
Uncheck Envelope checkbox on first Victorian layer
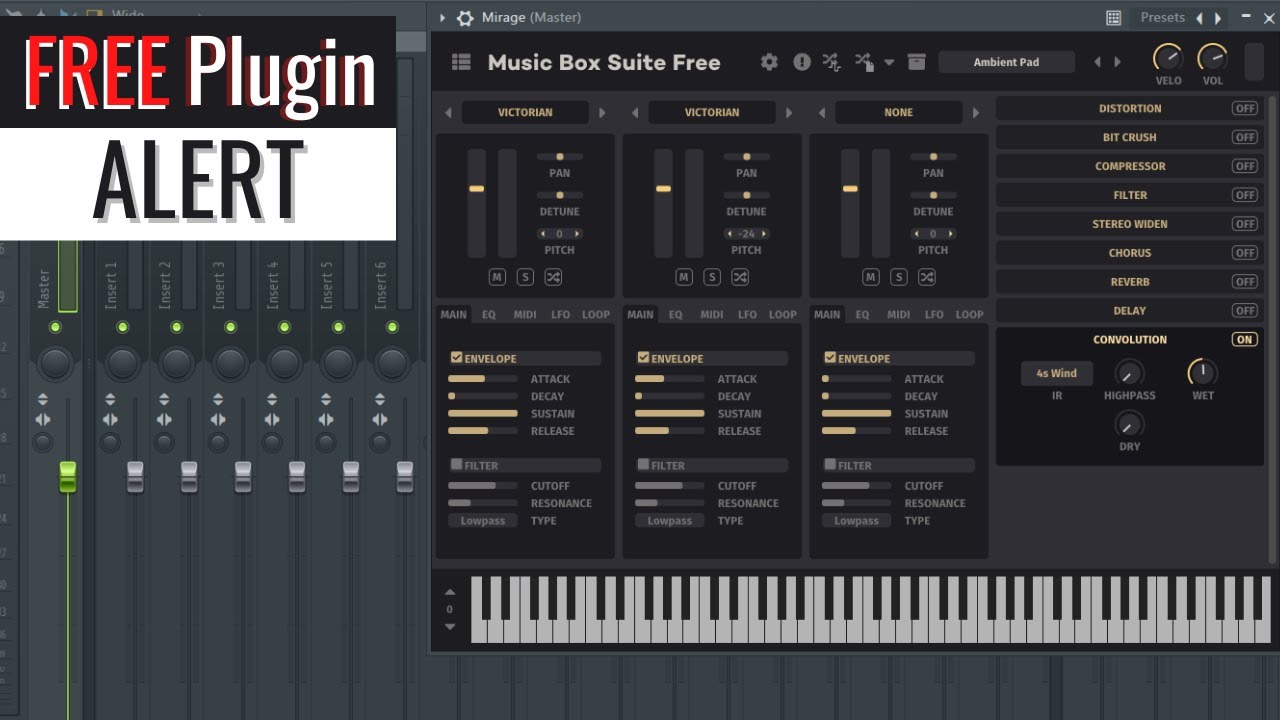click(457, 357)
